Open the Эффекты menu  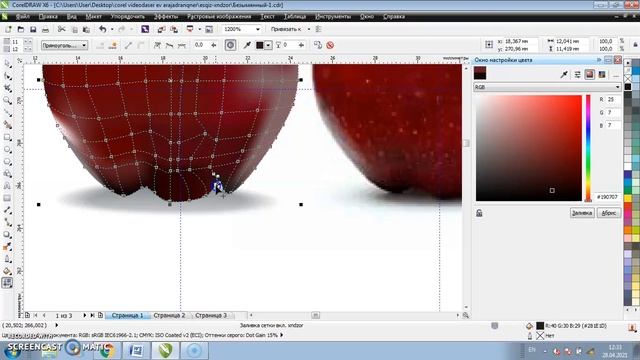coord(166,16)
